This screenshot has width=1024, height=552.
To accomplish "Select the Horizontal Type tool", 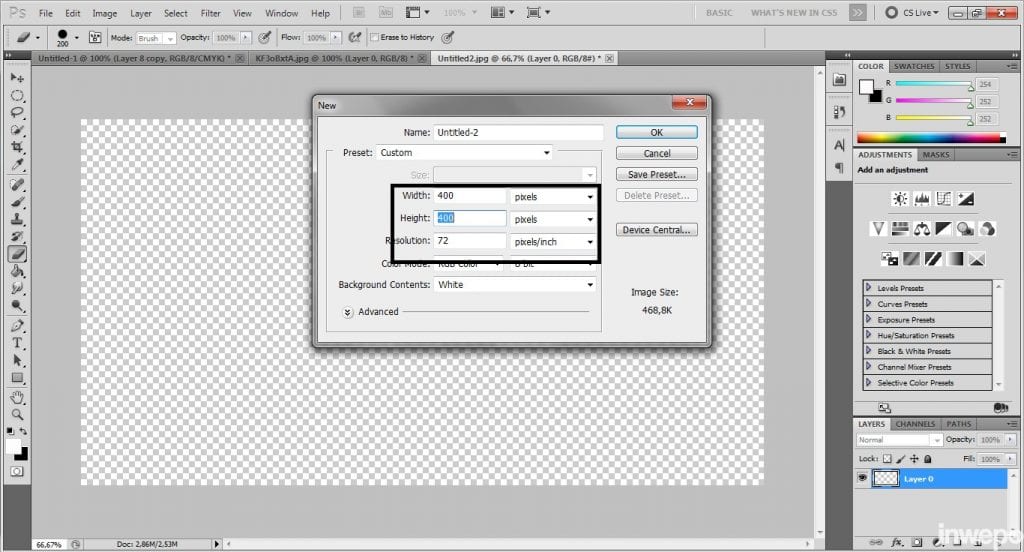I will click(17, 343).
